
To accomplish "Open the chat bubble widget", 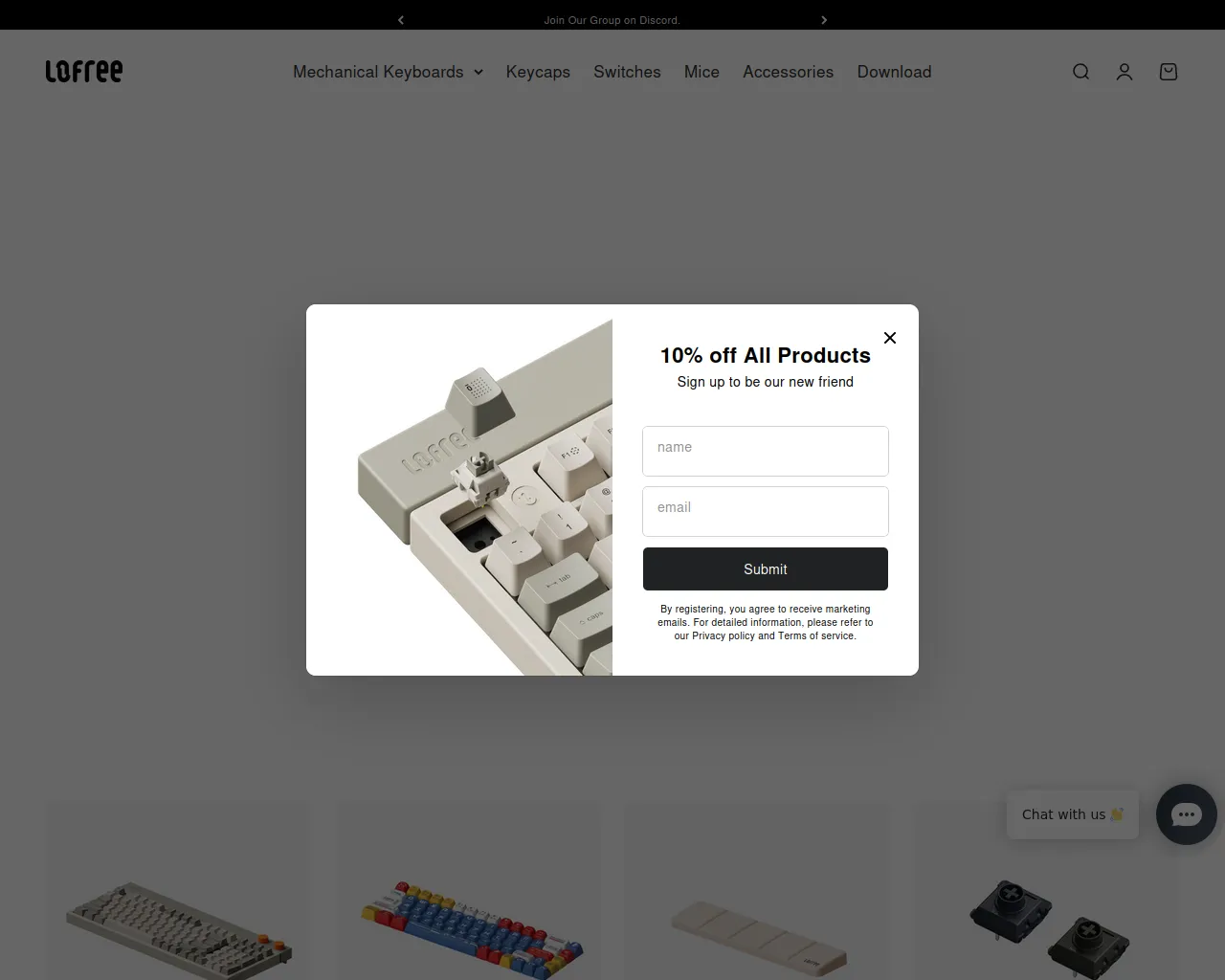I will [x=1187, y=814].
